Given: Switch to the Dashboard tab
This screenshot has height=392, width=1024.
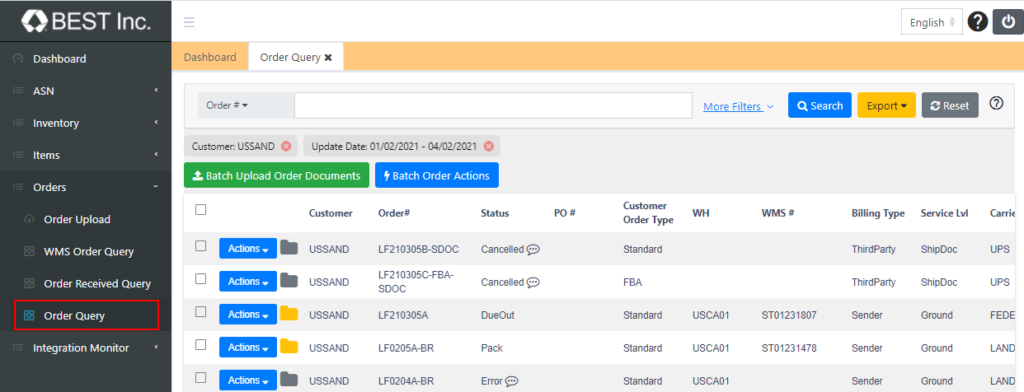Looking at the screenshot, I should (210, 57).
